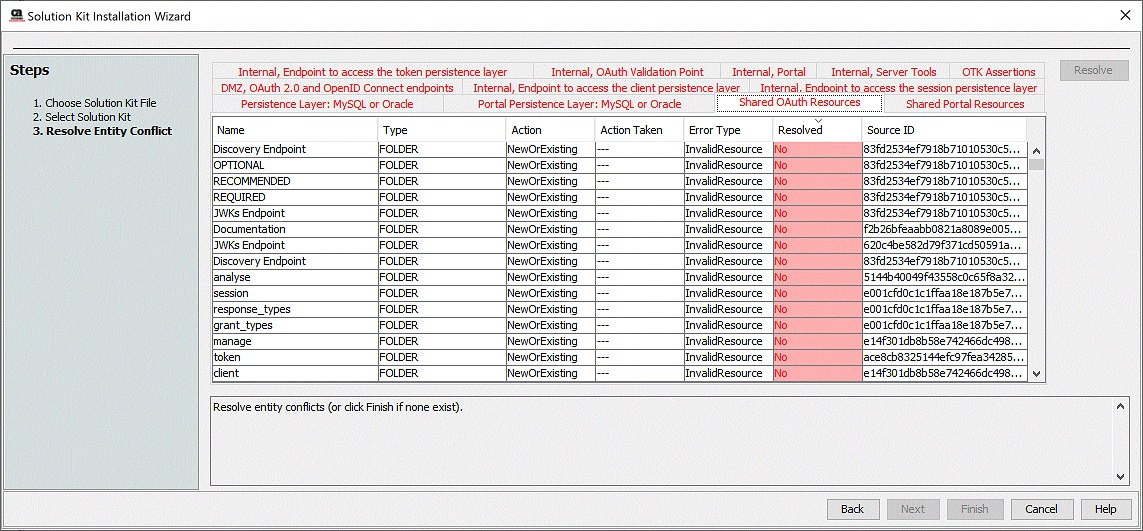Switch to Shared Portal Resources tab
Screen dimensions: 1143x531
[x=964, y=104]
